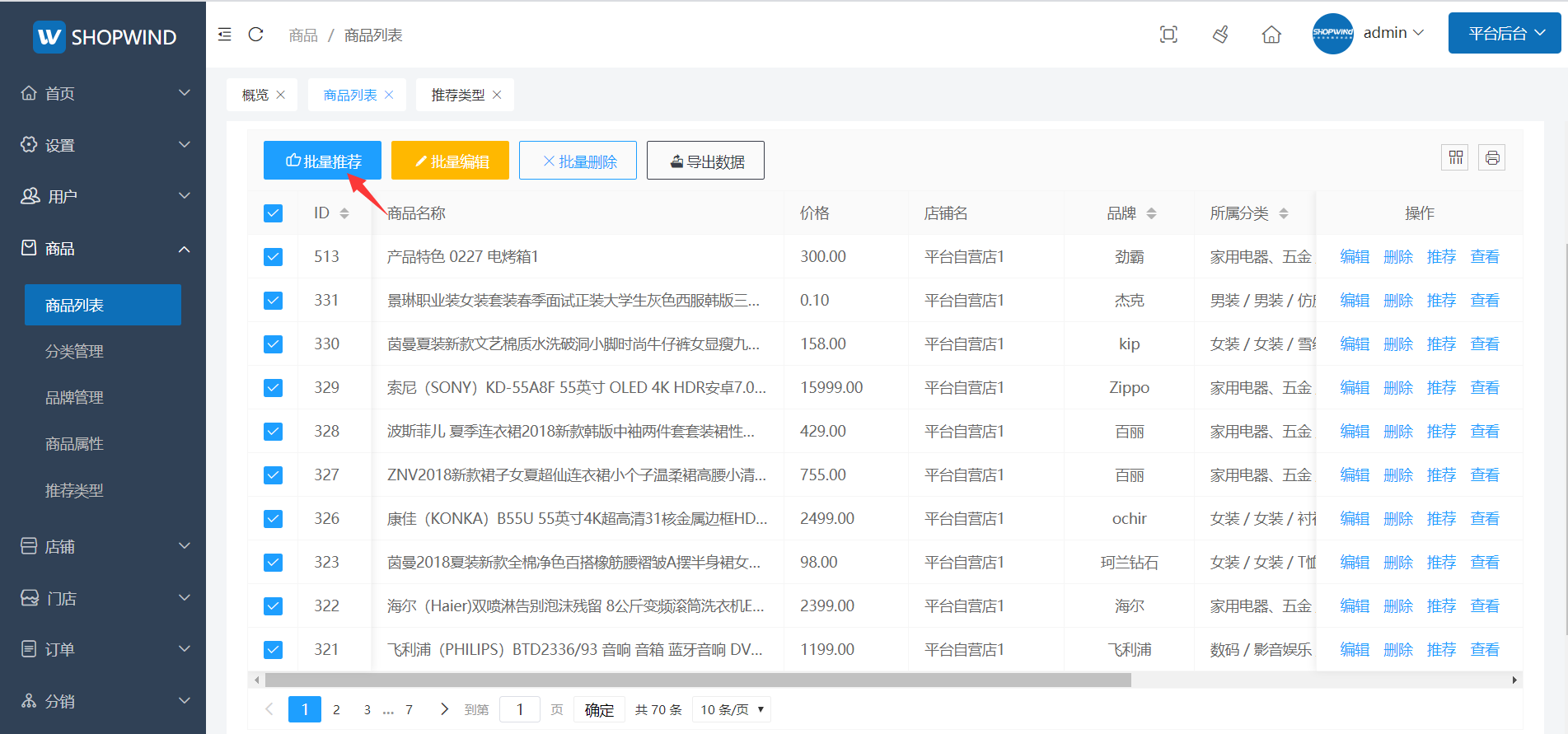Expand the 分销 sidebar menu
Image resolution: width=1568 pixels, height=734 pixels.
103,701
